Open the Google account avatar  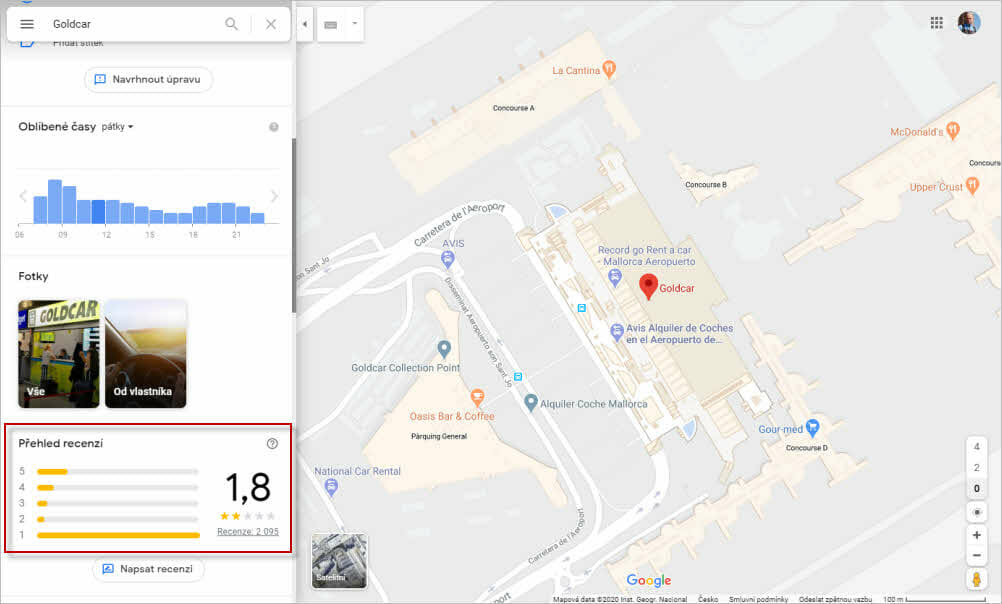pos(969,23)
